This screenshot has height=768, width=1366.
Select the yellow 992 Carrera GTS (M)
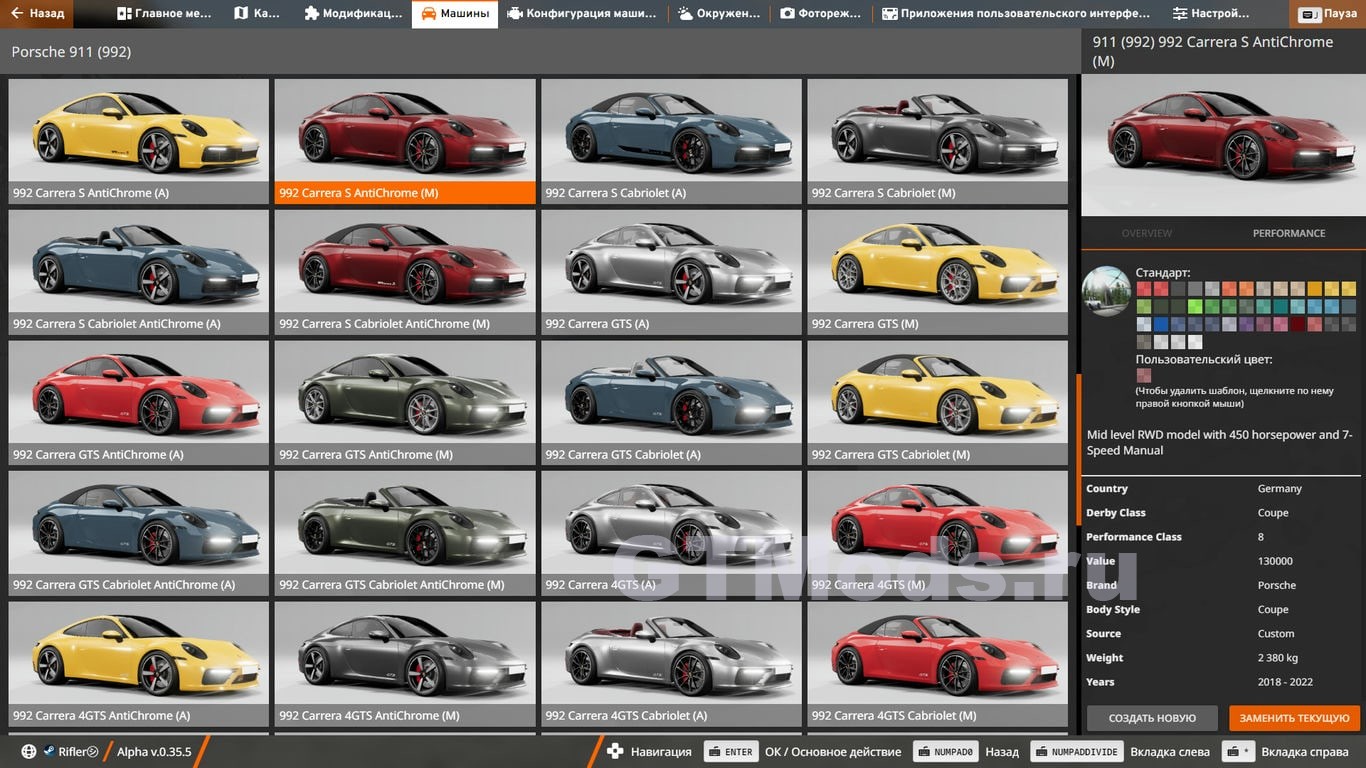pos(938,272)
